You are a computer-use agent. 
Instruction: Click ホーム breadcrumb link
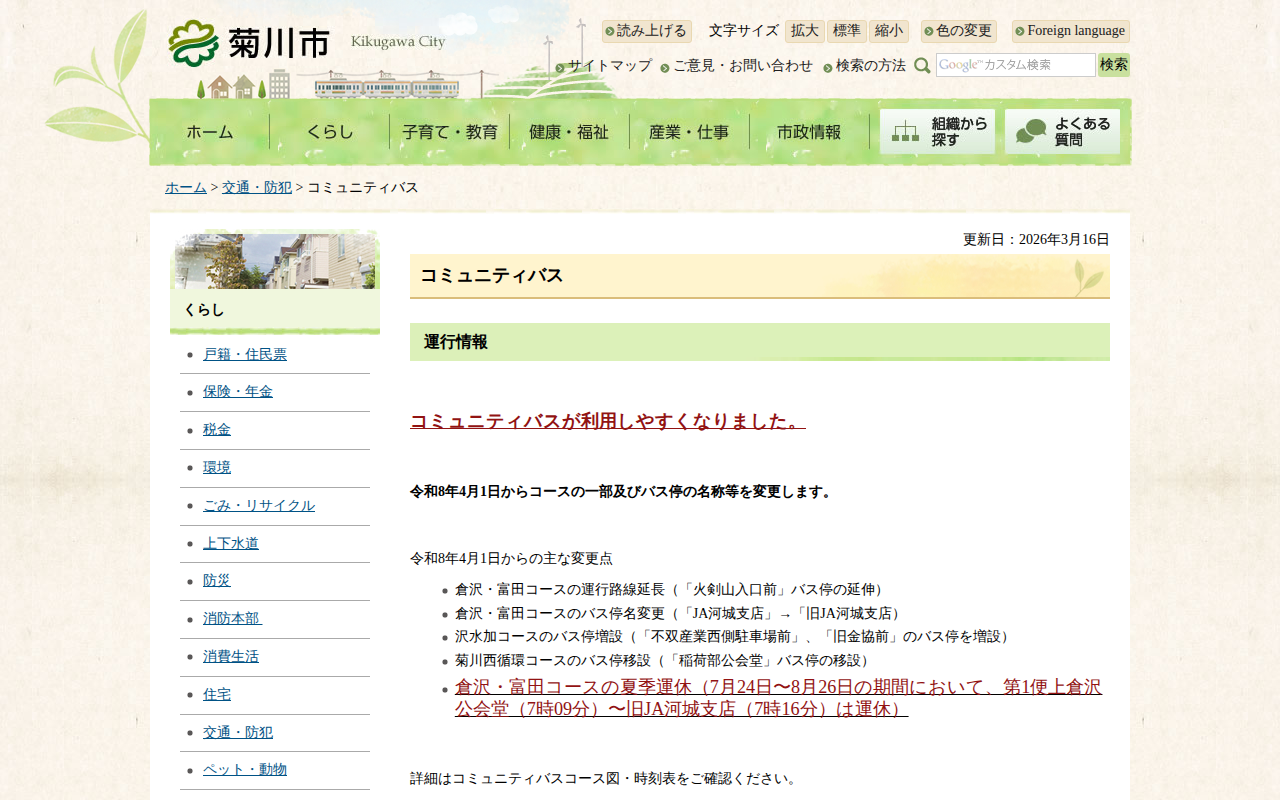186,188
